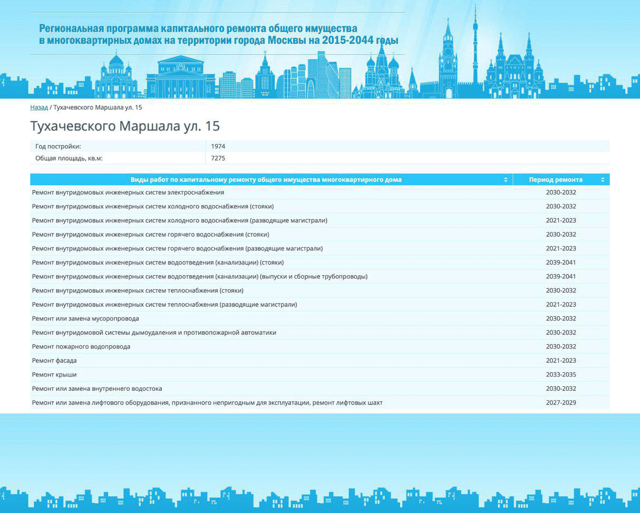Click page heading 'Тухачевского Маршала ул. 15'

click(125, 127)
